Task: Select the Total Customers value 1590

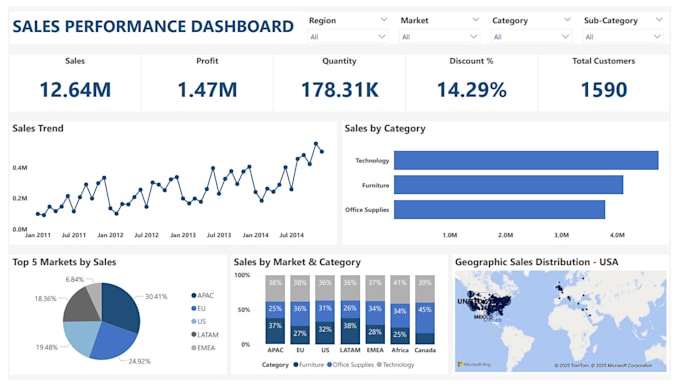Action: pos(604,90)
